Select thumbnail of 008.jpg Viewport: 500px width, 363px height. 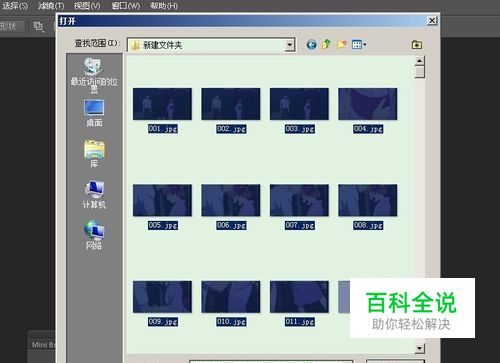[368, 200]
